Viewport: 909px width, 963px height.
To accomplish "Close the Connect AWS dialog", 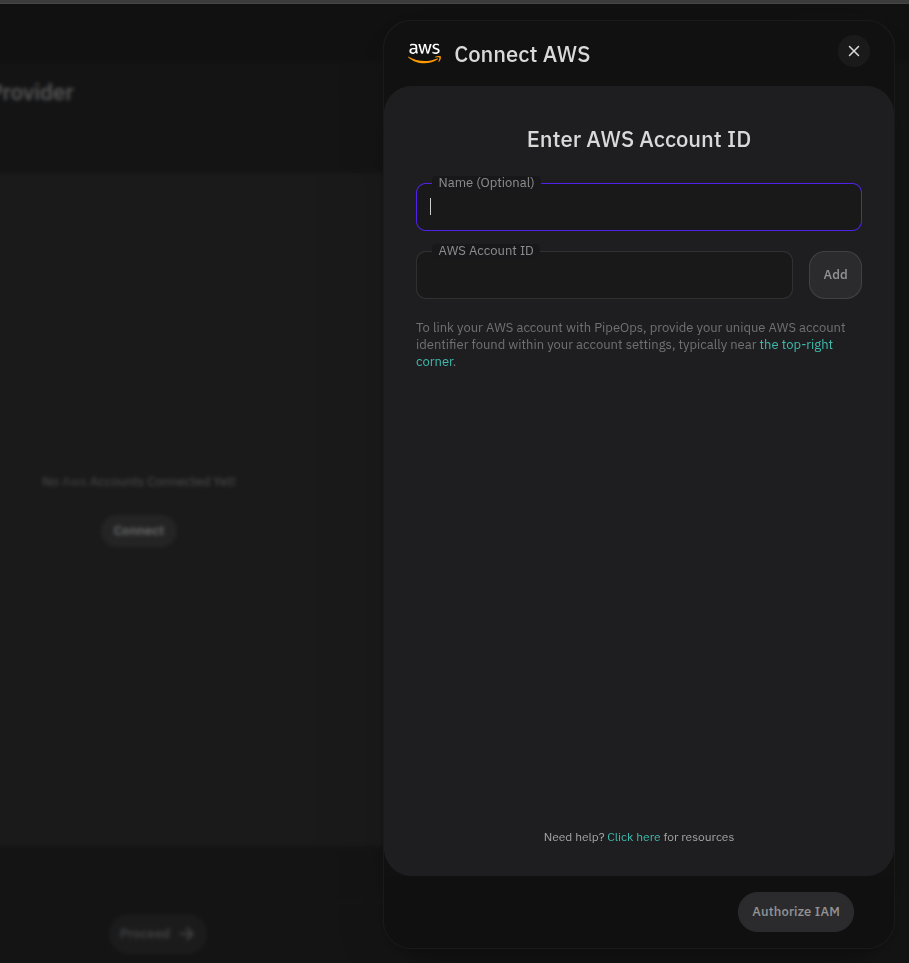I will 853,52.
